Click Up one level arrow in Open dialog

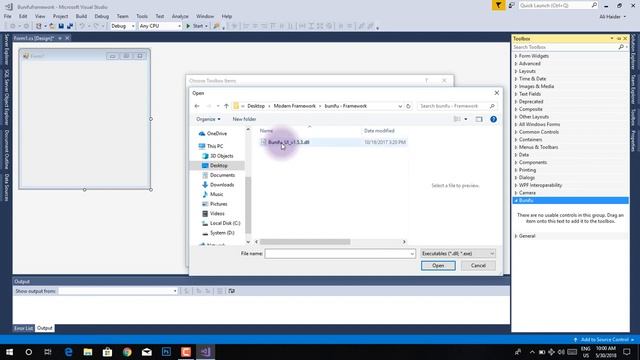click(x=227, y=106)
